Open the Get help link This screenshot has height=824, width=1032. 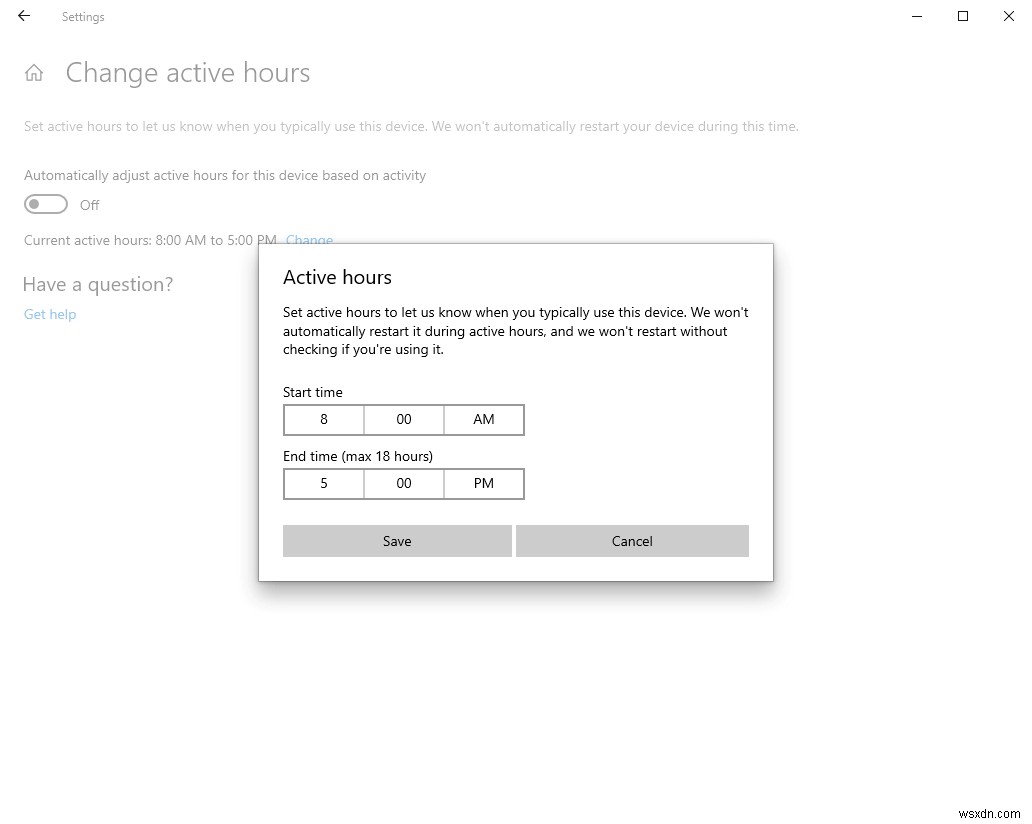point(50,315)
